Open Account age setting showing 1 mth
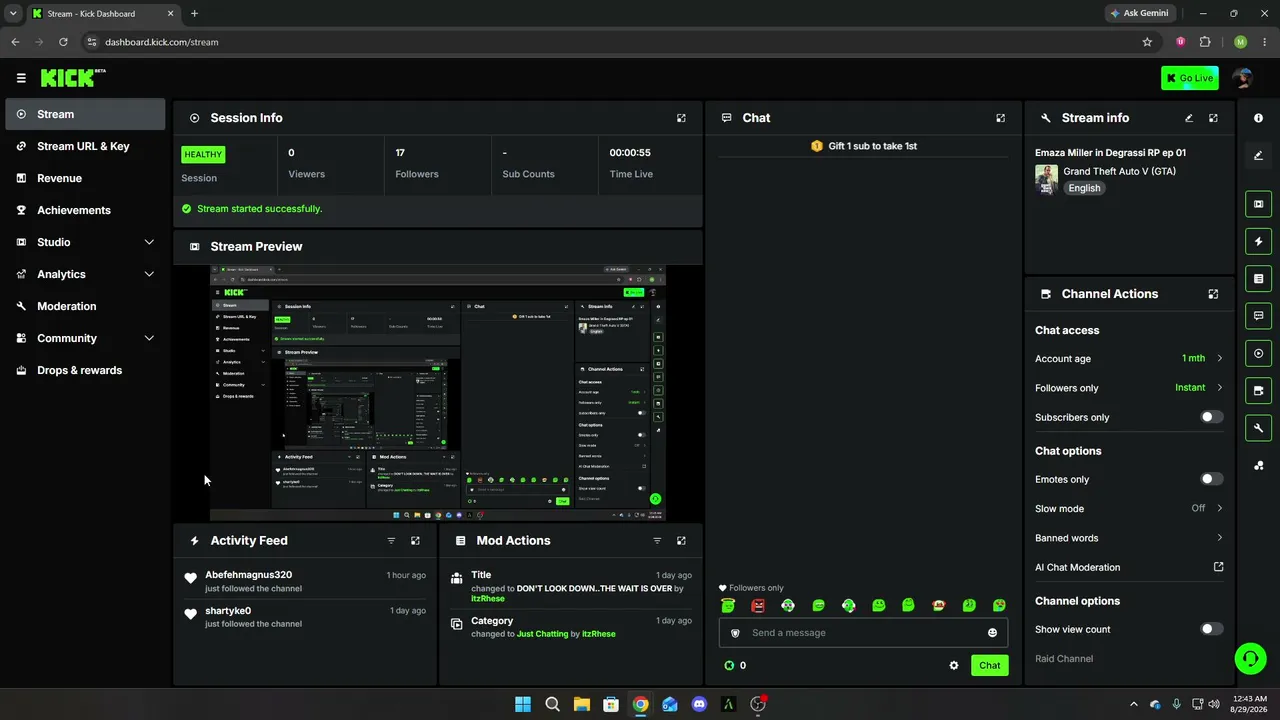 [x=1129, y=358]
